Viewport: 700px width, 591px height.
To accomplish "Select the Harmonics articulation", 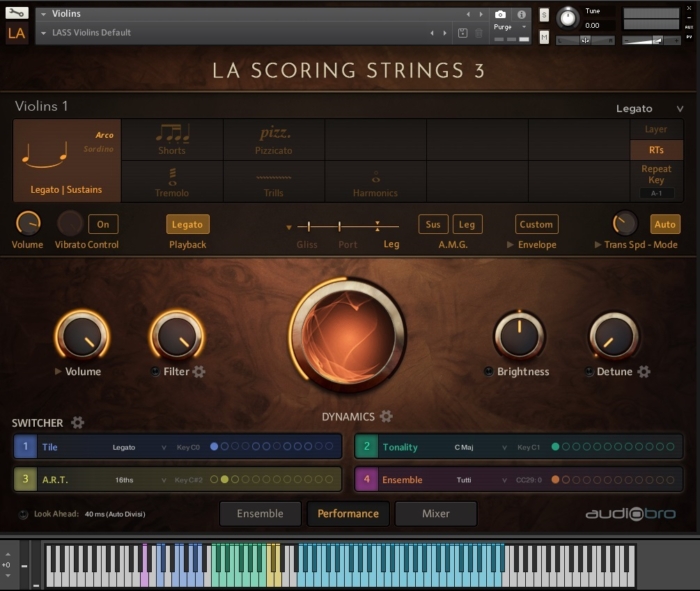I will (375, 181).
